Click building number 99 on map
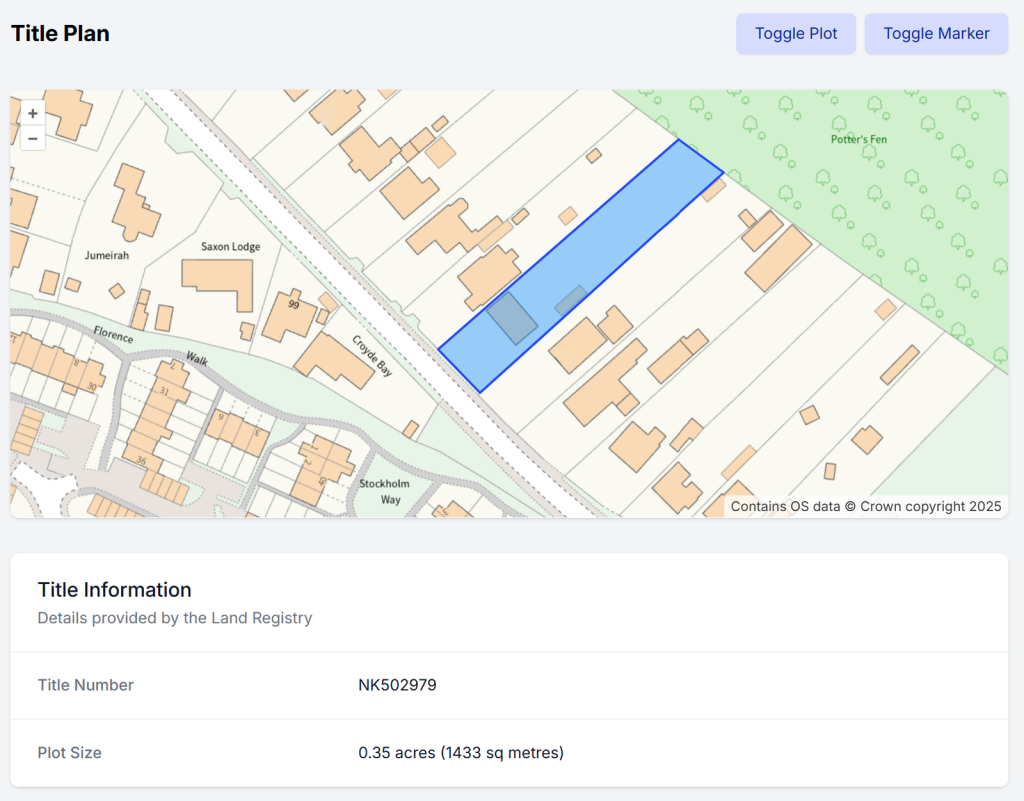Image resolution: width=1024 pixels, height=801 pixels. click(293, 304)
